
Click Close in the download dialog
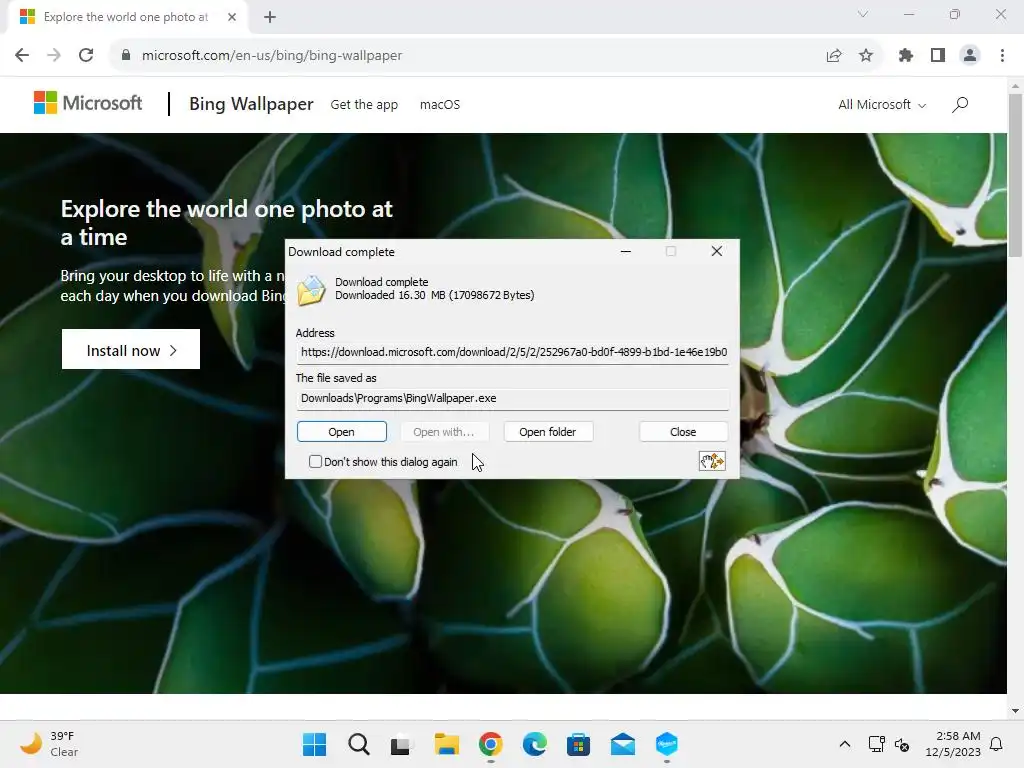[x=683, y=432]
